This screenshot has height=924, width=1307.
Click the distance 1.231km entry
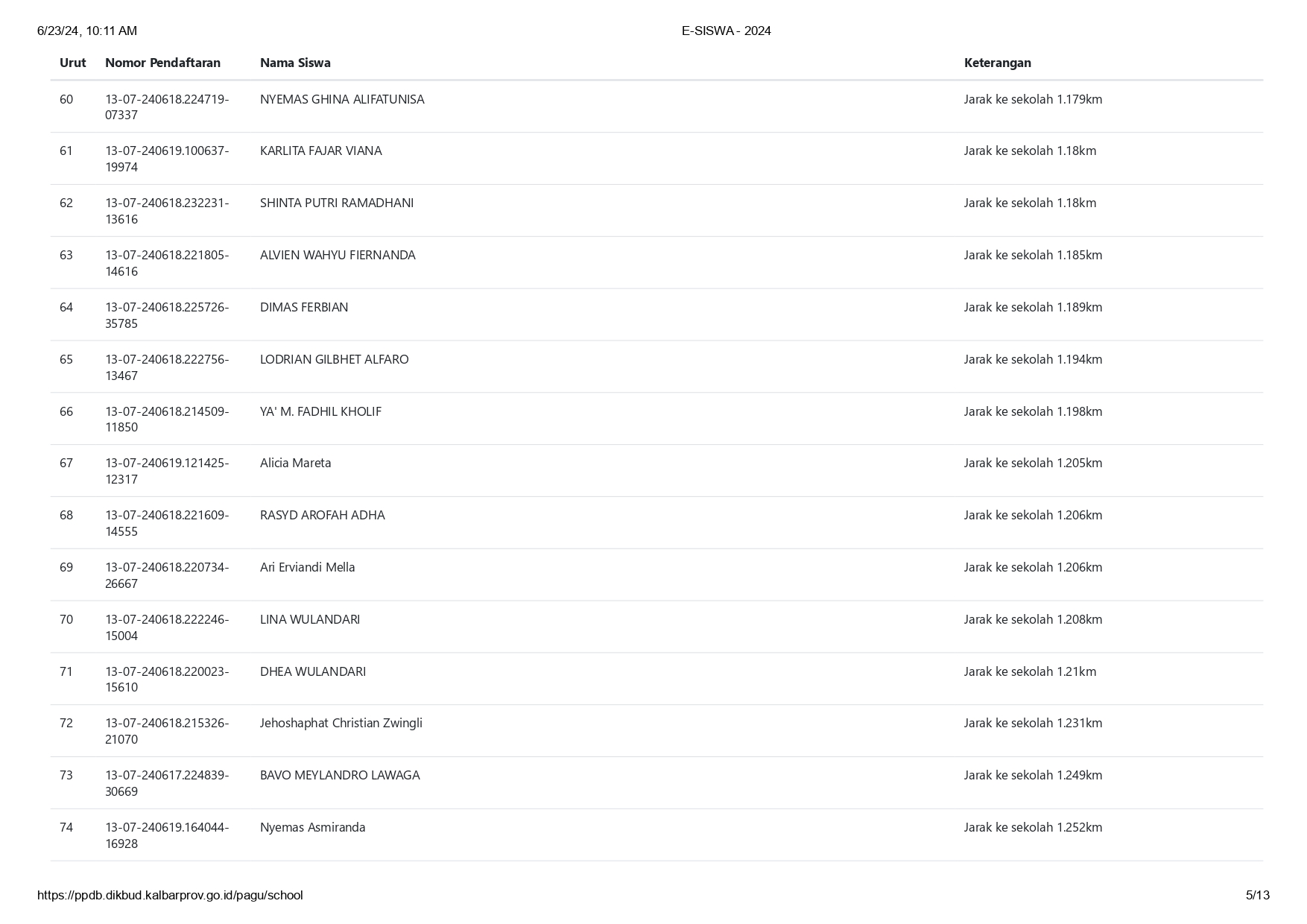1033,723
